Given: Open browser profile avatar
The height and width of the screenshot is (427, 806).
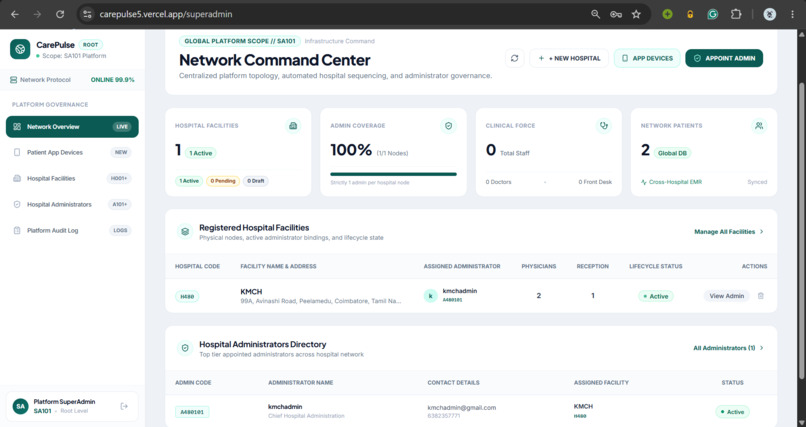Looking at the screenshot, I should point(770,14).
